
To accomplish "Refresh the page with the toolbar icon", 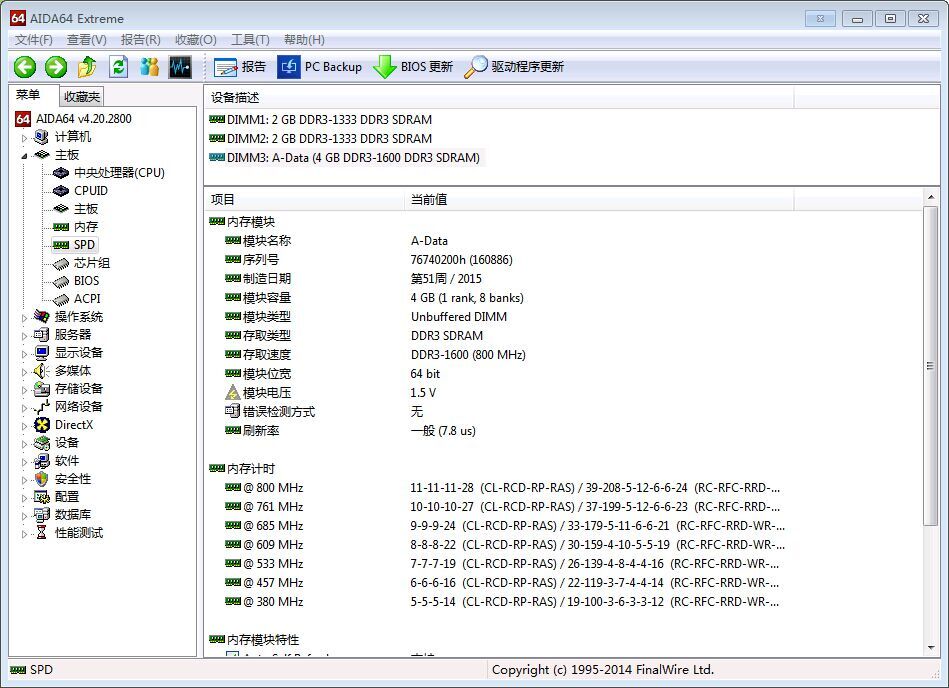I will tap(119, 67).
